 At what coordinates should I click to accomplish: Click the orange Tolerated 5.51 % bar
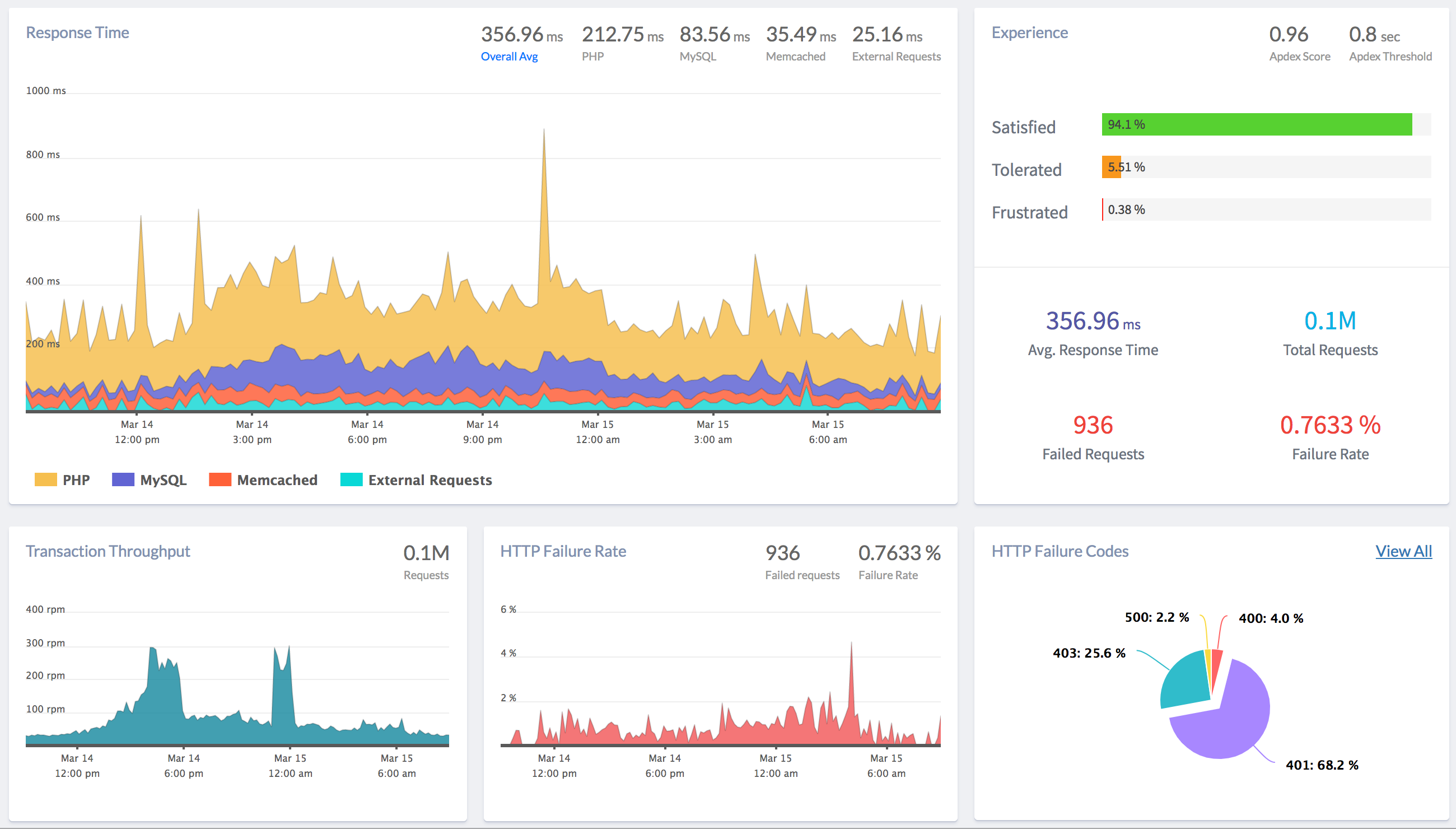[1111, 167]
